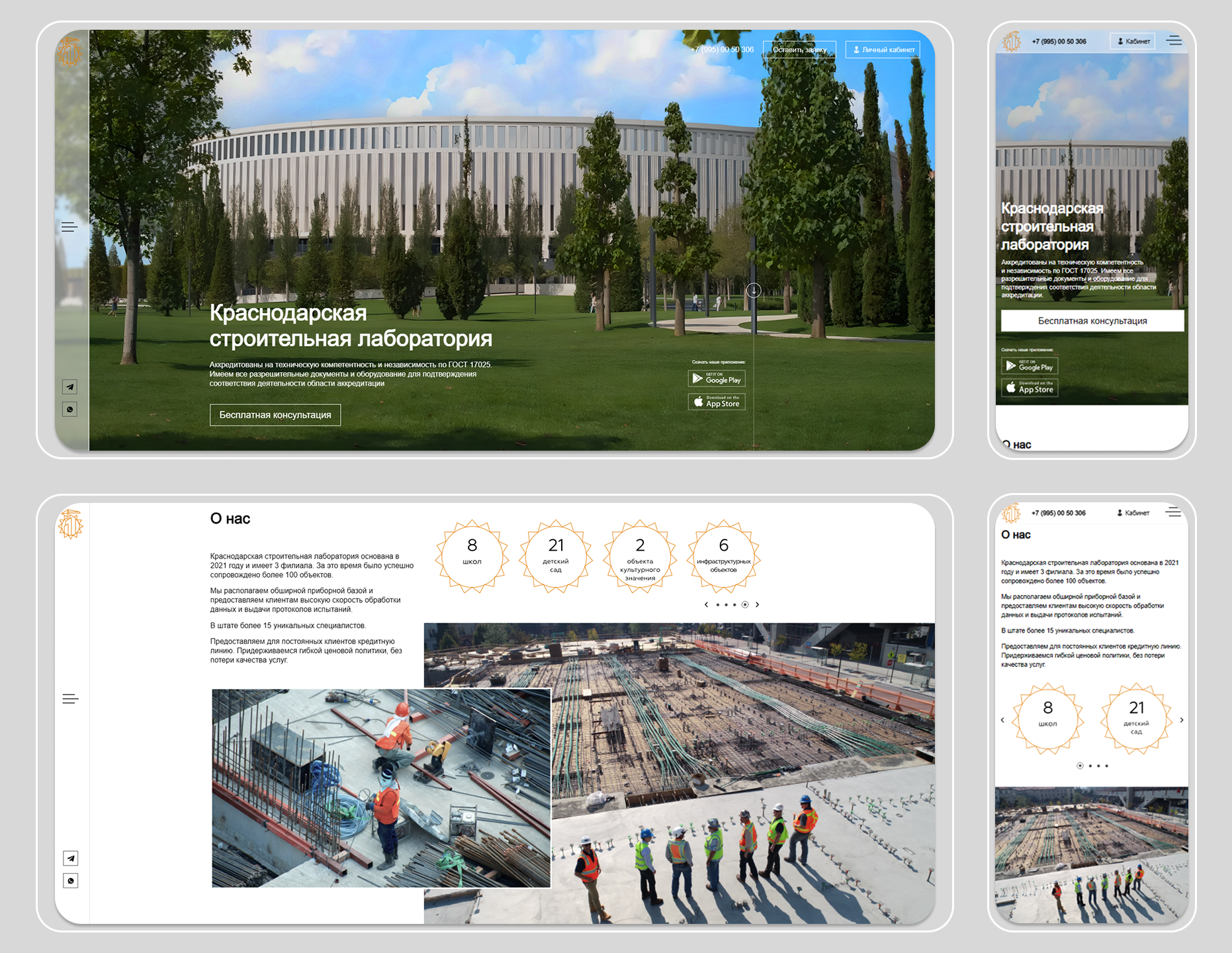The image size is (1232, 953).
Task: Select second dot of desktop stats carousel
Action: click(726, 604)
